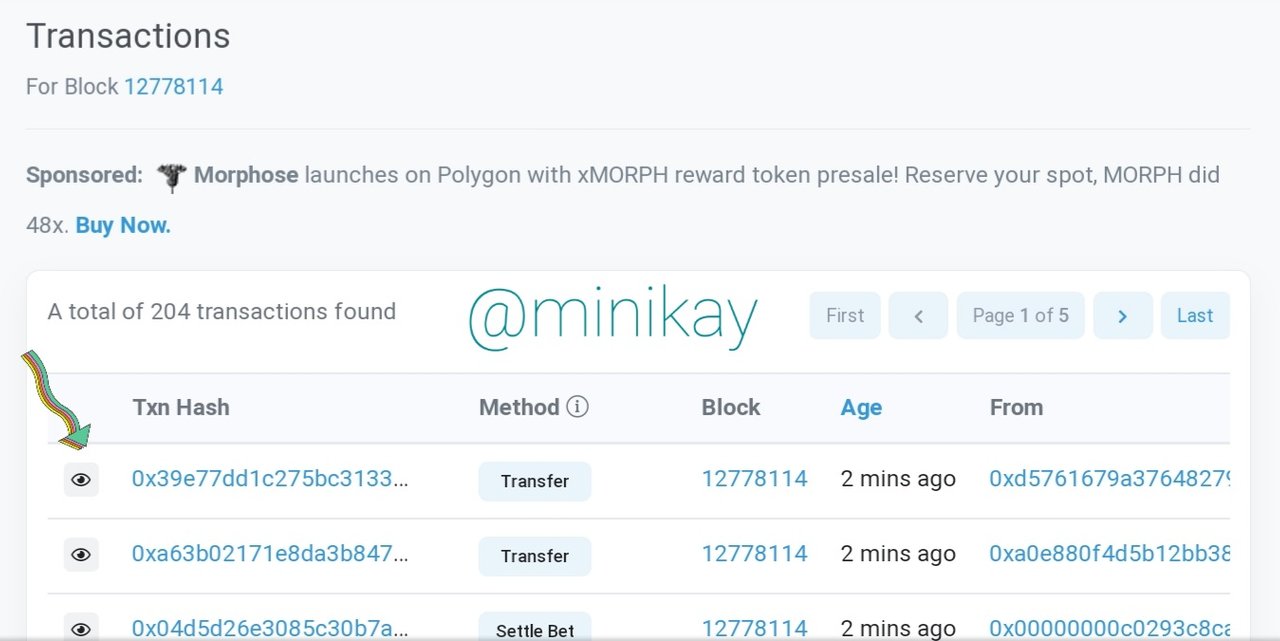Open sender address 0xa0e880f4d5b12bb38
The image size is (1280, 641).
point(1109,554)
